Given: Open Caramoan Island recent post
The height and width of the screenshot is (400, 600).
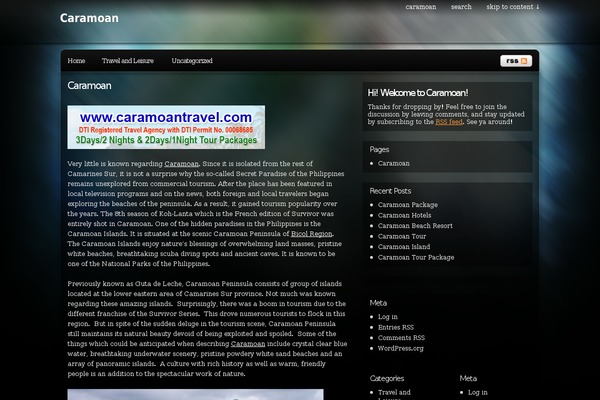Looking at the screenshot, I should pos(404,247).
